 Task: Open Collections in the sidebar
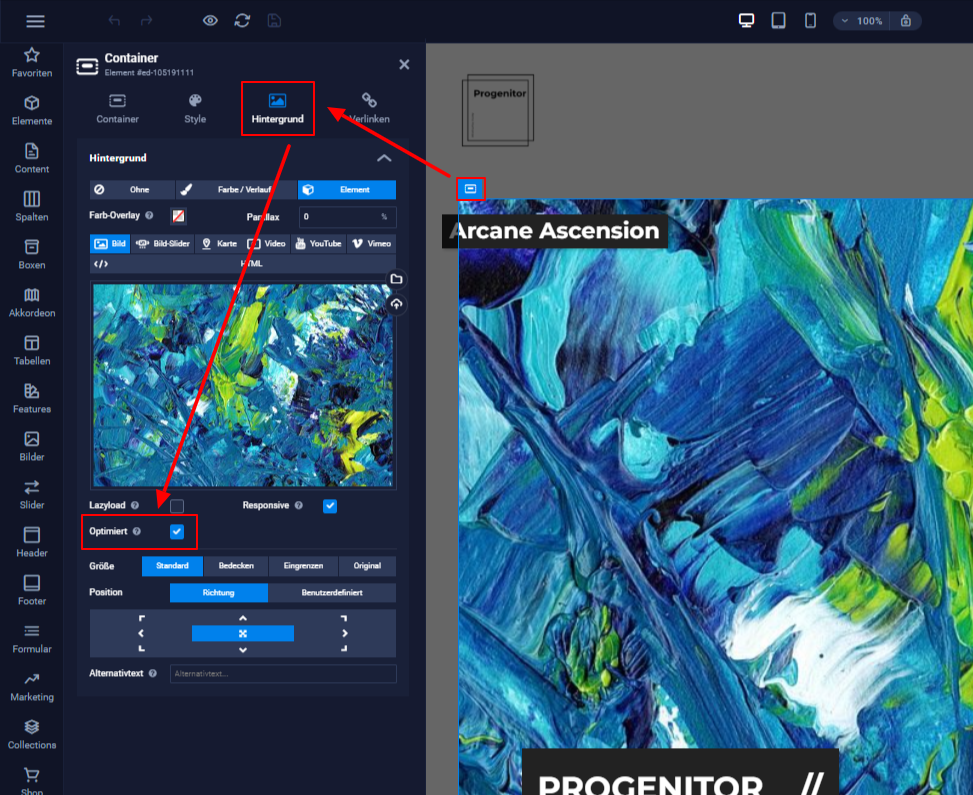tap(32, 735)
